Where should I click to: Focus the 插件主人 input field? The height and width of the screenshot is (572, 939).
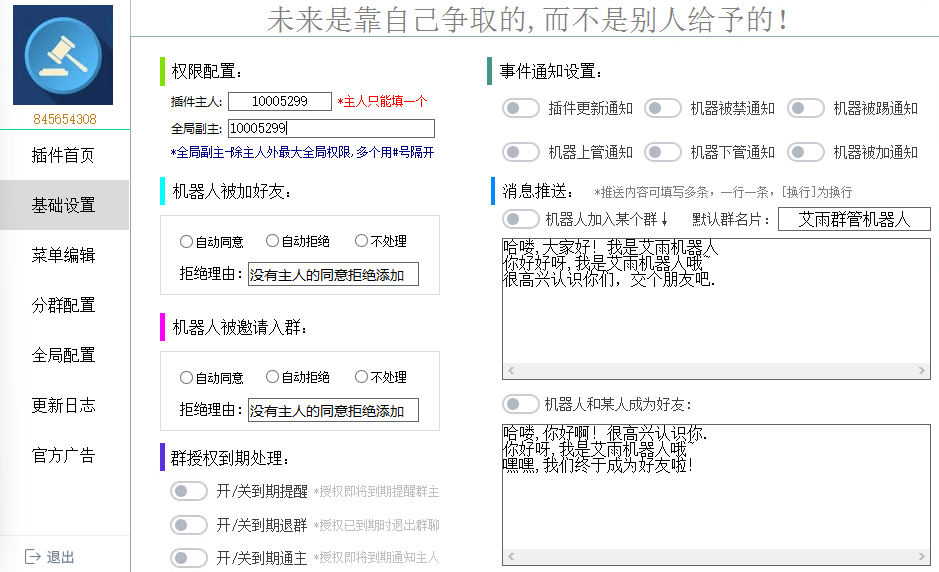pos(280,101)
